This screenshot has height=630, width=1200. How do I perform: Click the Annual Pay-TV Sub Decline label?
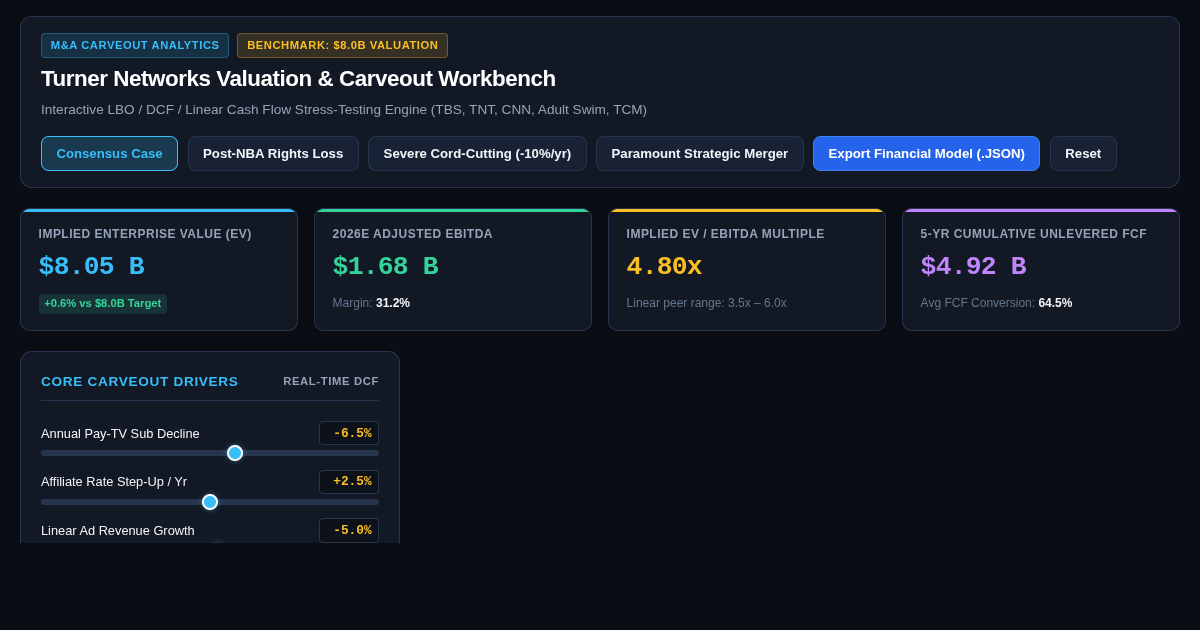pos(120,433)
